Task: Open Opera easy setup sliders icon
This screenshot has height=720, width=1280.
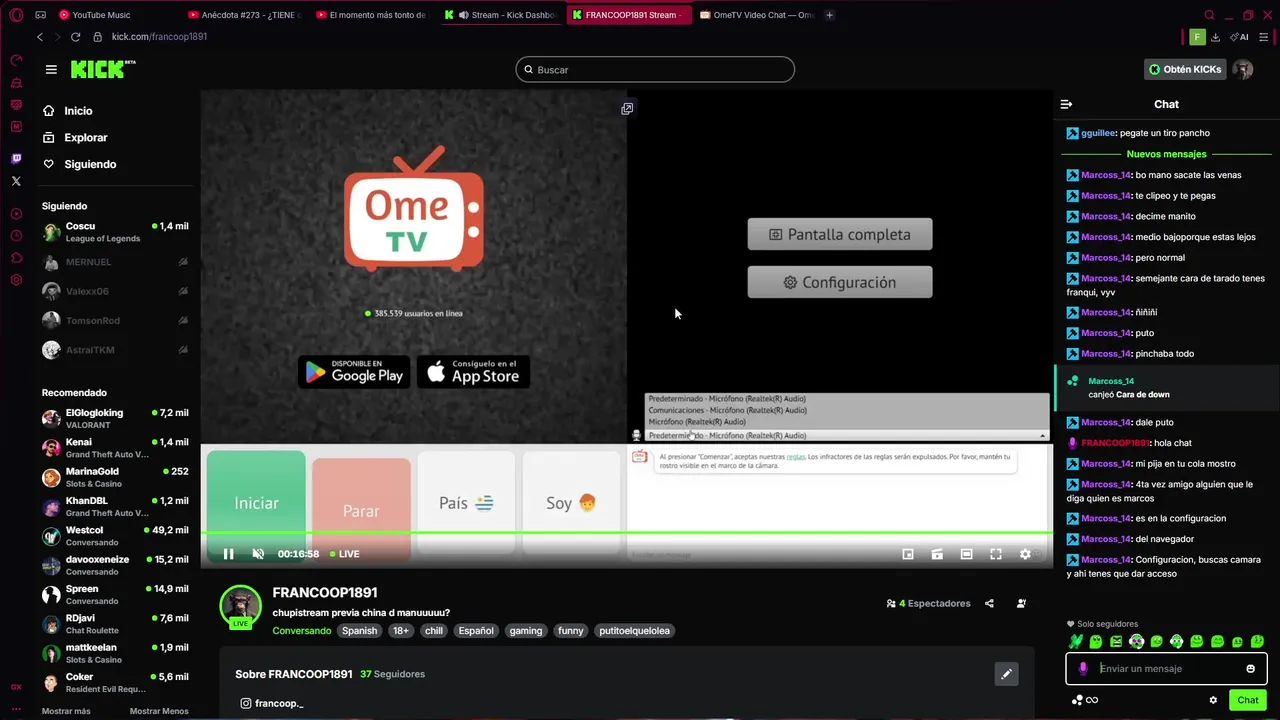Action: click(1265, 37)
